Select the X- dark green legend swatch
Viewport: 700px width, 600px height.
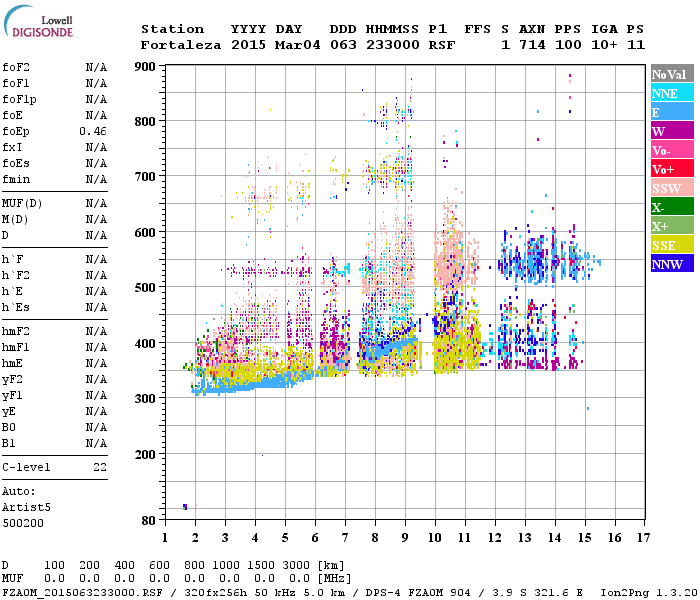tap(672, 207)
